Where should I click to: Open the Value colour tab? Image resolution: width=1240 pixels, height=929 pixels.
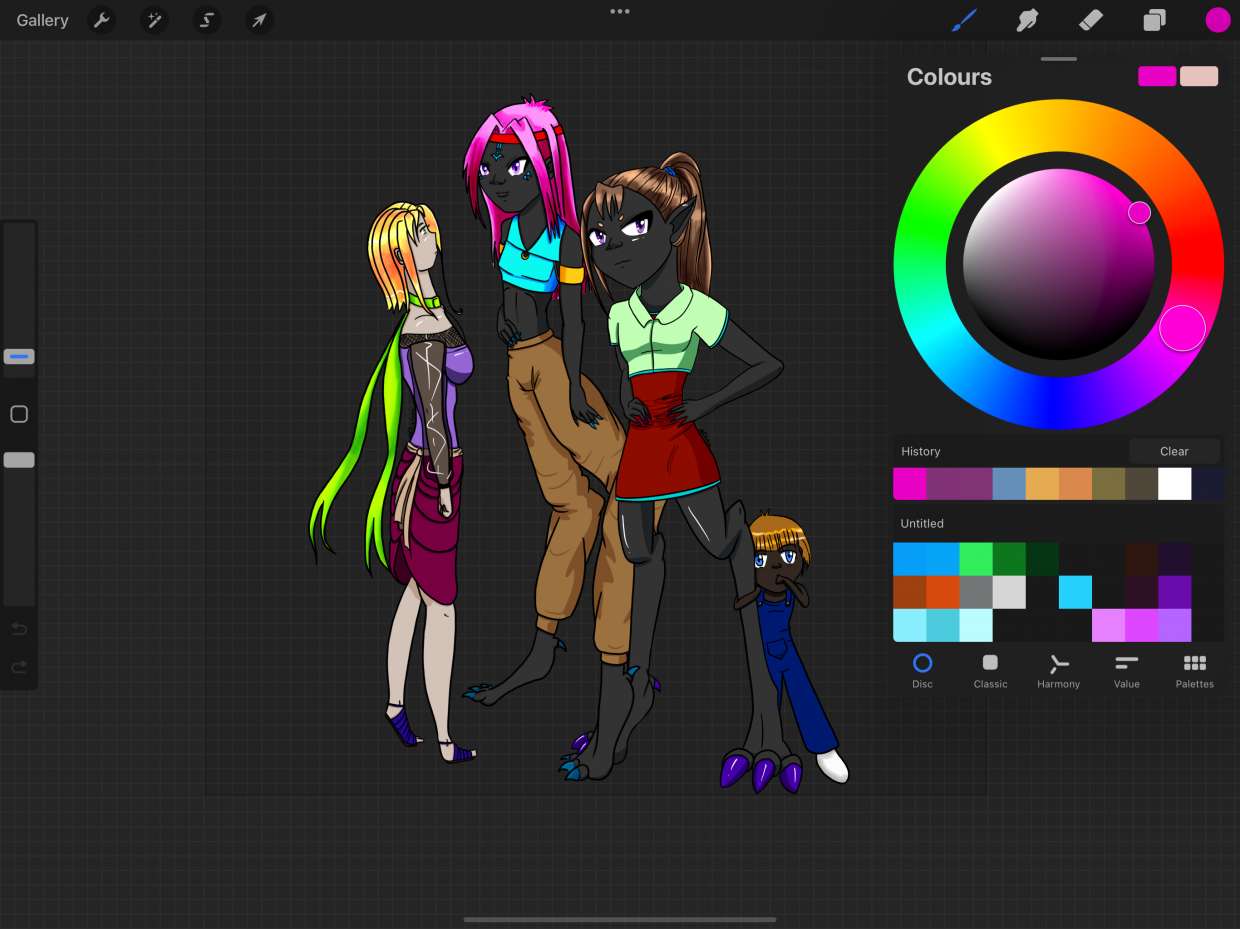[x=1126, y=671]
